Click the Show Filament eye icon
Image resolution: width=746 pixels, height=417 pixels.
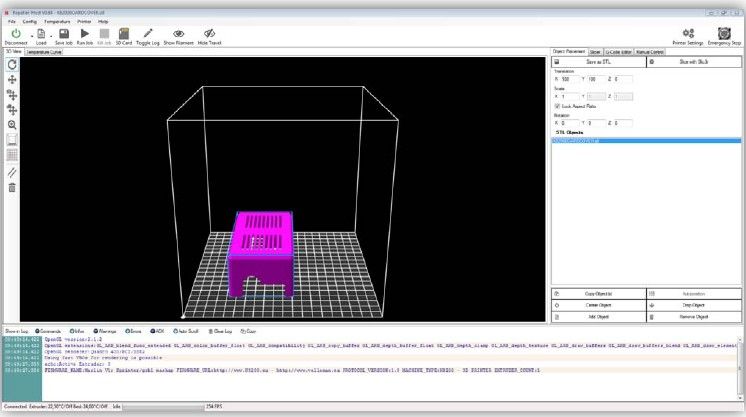(178, 33)
